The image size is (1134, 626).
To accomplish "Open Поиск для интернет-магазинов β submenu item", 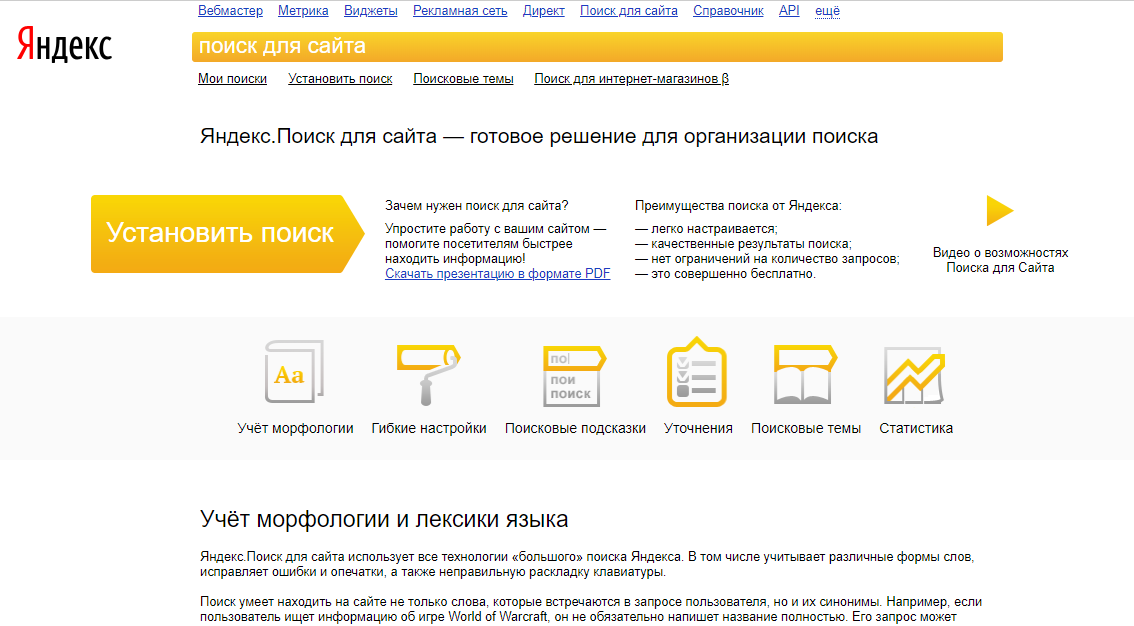I will (631, 79).
